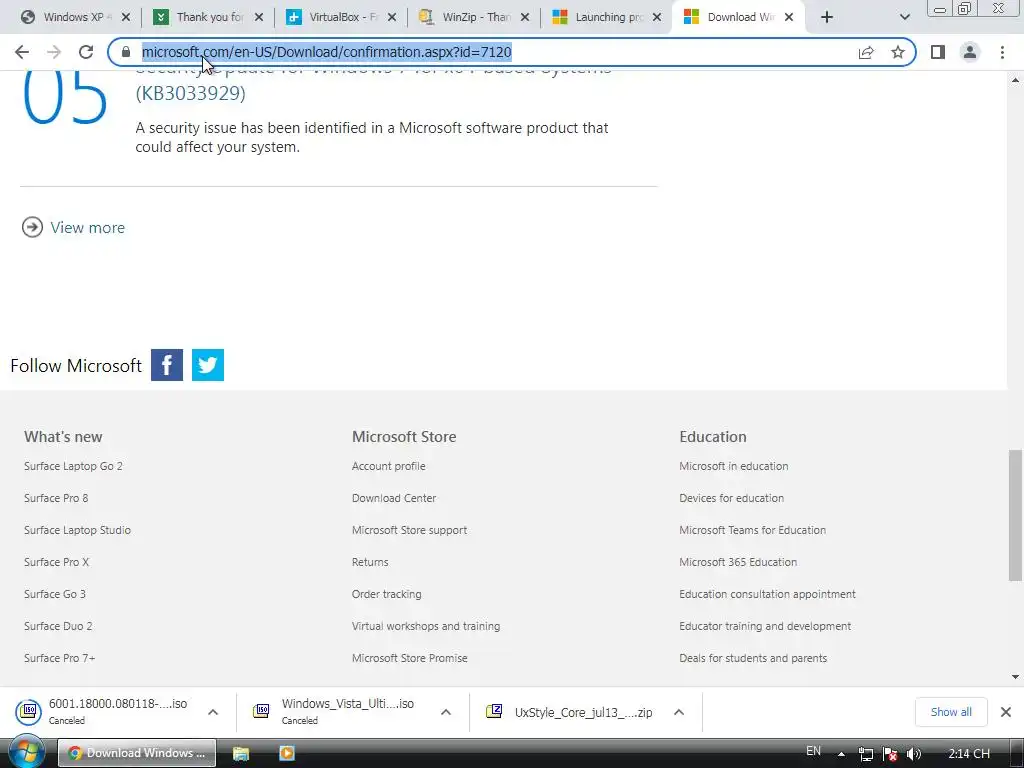The image size is (1024, 768).
Task: Open Virtual workshops and training link
Action: tap(426, 626)
